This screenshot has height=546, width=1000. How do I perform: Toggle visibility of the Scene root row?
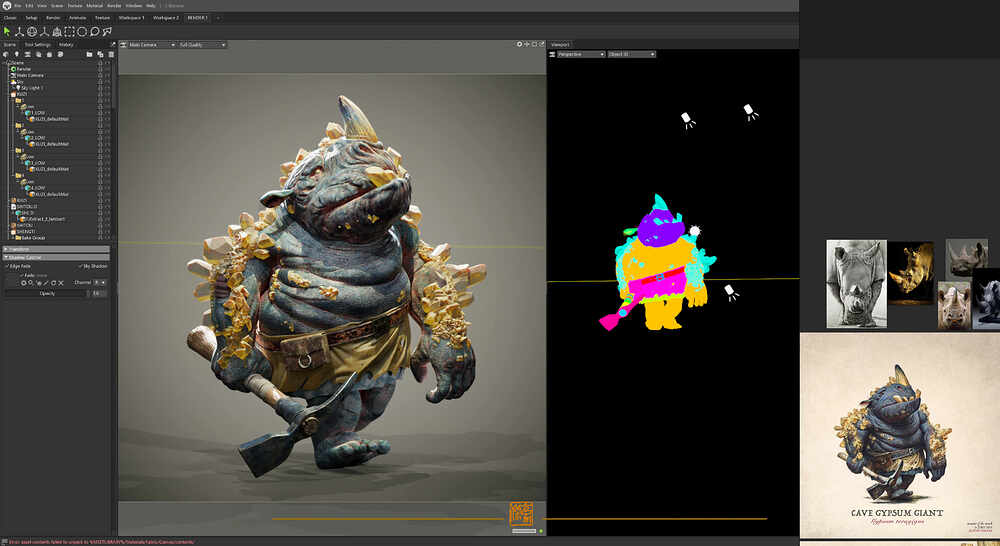(x=100, y=63)
